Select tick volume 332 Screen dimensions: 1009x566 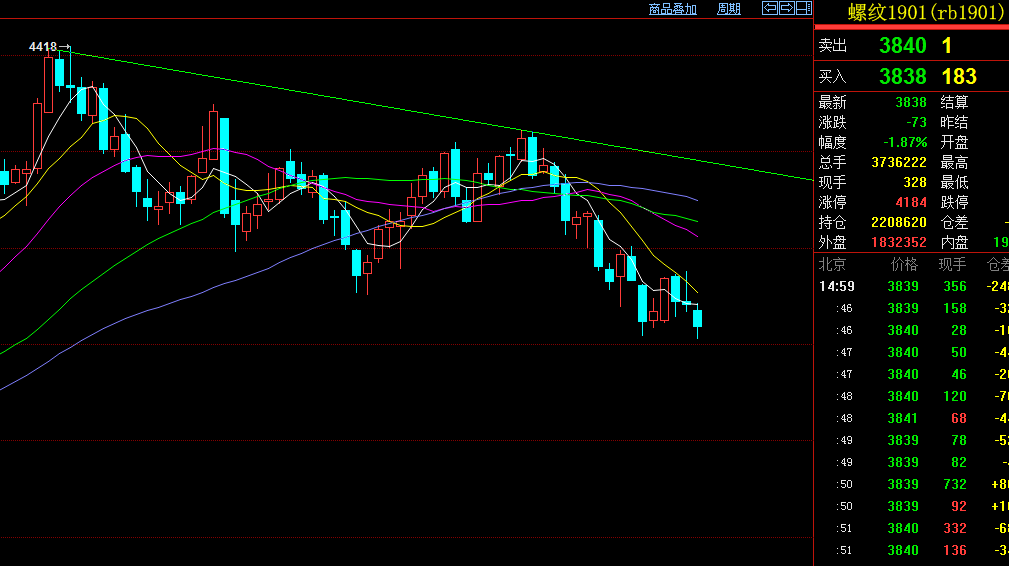click(x=955, y=529)
